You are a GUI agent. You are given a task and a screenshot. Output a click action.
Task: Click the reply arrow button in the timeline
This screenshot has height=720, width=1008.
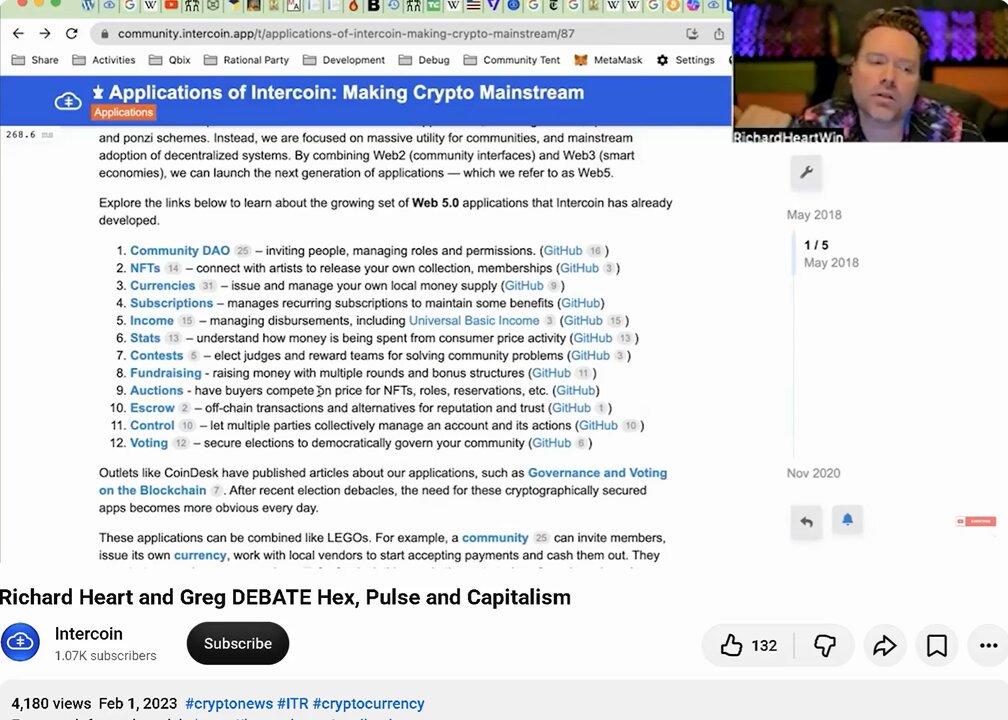806,521
